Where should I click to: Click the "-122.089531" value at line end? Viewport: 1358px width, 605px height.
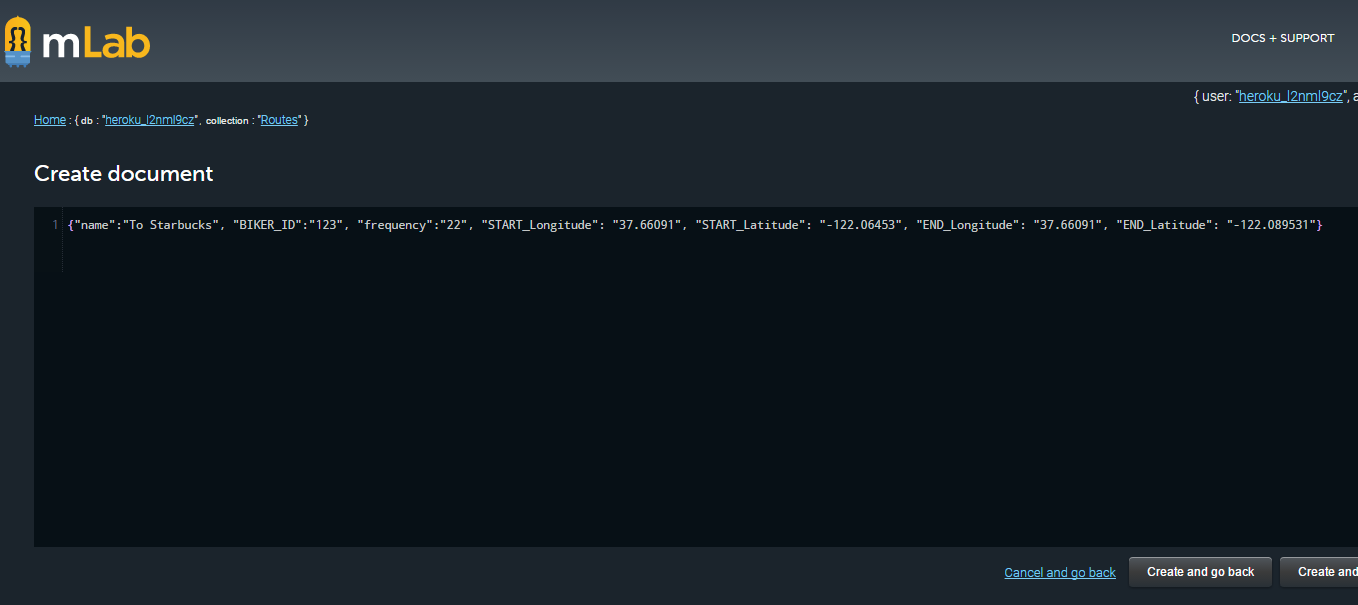click(1269, 226)
